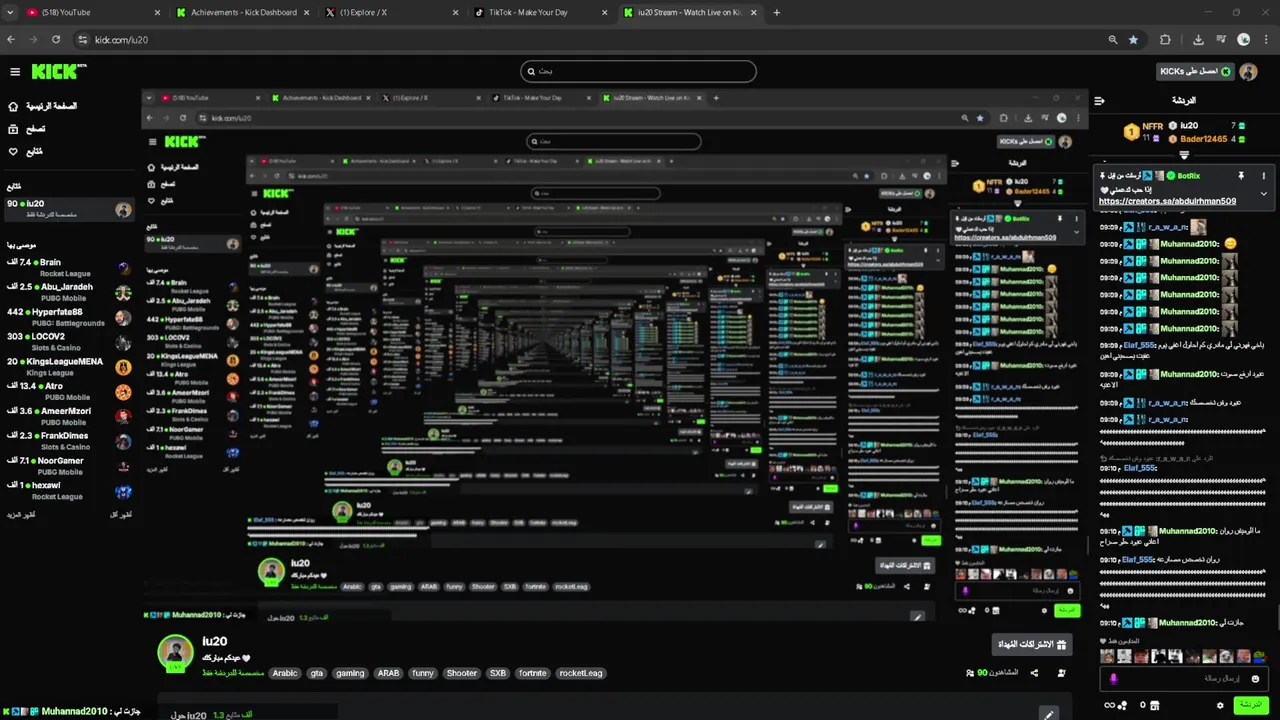Click the KICK logo
The image size is (1280, 720).
click(59, 71)
